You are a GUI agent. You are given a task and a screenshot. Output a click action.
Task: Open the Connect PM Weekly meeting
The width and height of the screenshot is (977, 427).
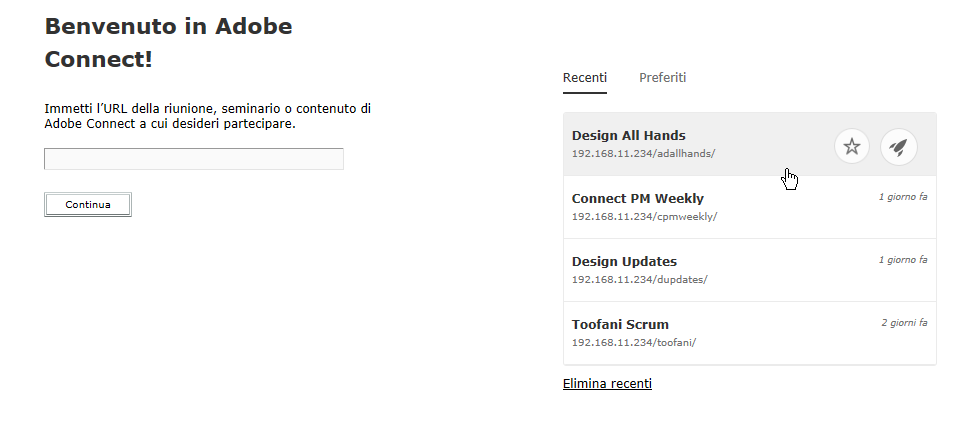637,198
